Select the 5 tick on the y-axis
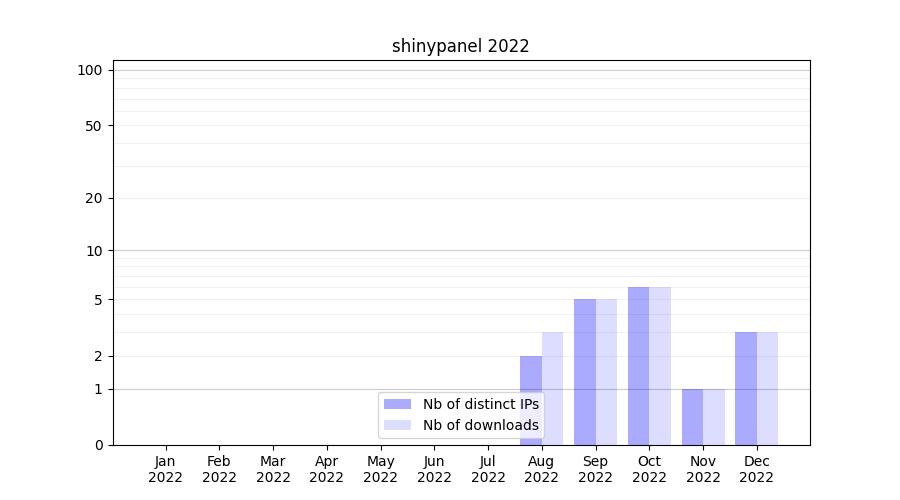The image size is (900, 500). 98,300
